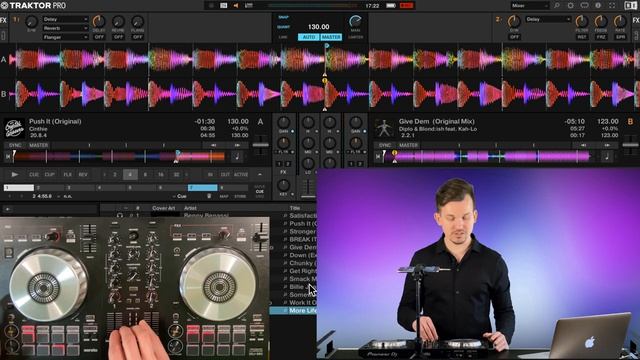Viewport: 640px width, 360px height.
Task: Click the Deck B letter label
Action: click(630, 122)
